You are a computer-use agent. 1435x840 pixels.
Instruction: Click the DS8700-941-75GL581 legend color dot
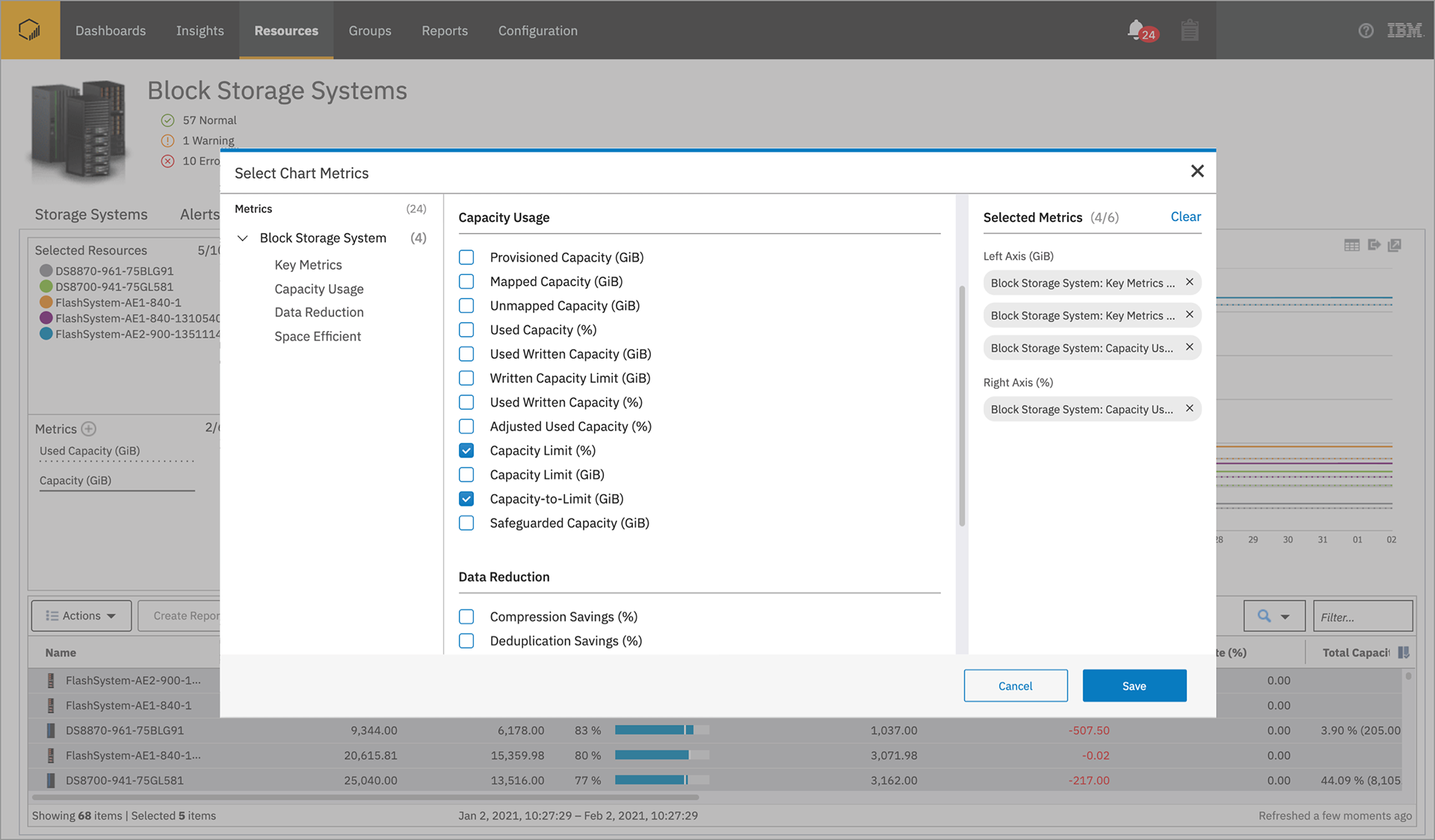click(x=46, y=286)
